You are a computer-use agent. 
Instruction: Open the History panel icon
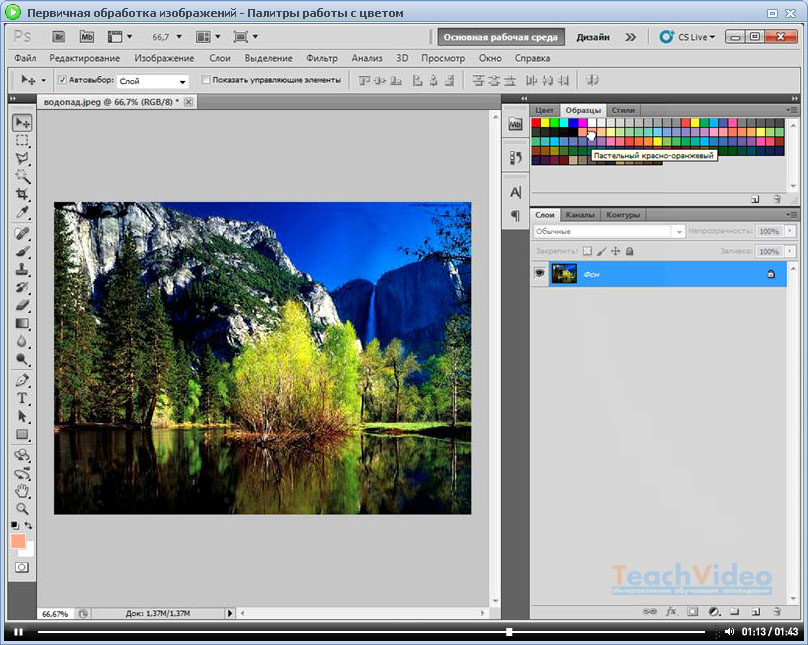click(515, 157)
